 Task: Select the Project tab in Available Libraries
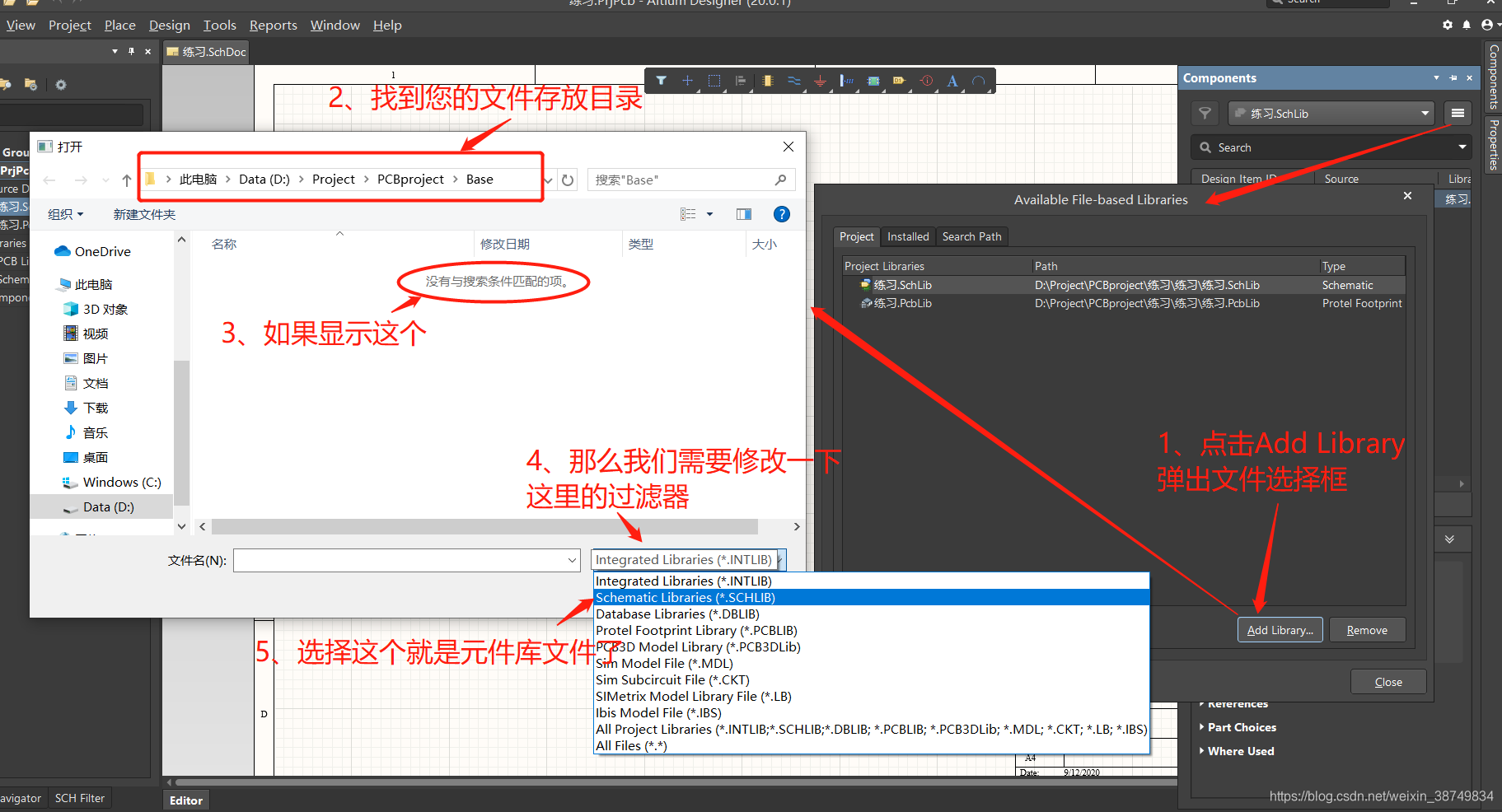tap(857, 236)
